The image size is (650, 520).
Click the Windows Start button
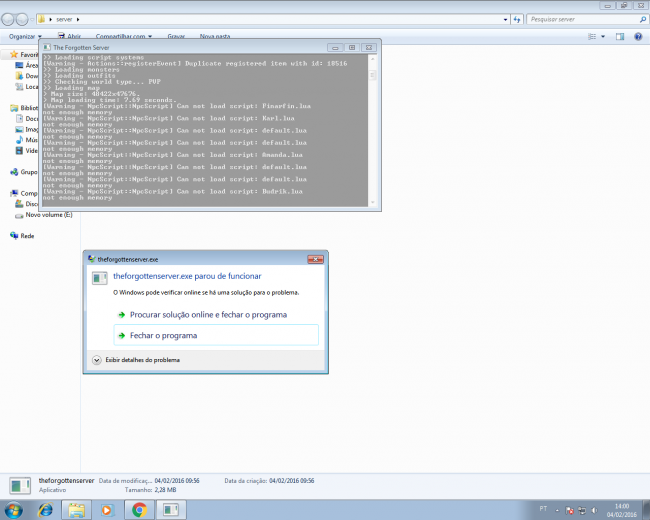[x=13, y=510]
